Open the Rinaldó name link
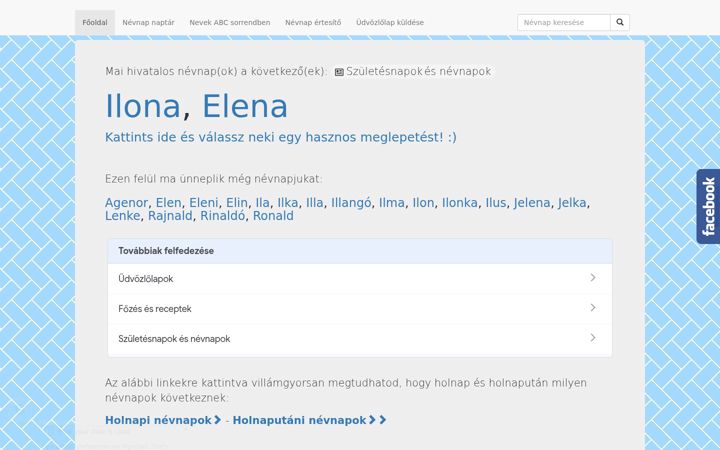The image size is (720, 450). click(223, 216)
